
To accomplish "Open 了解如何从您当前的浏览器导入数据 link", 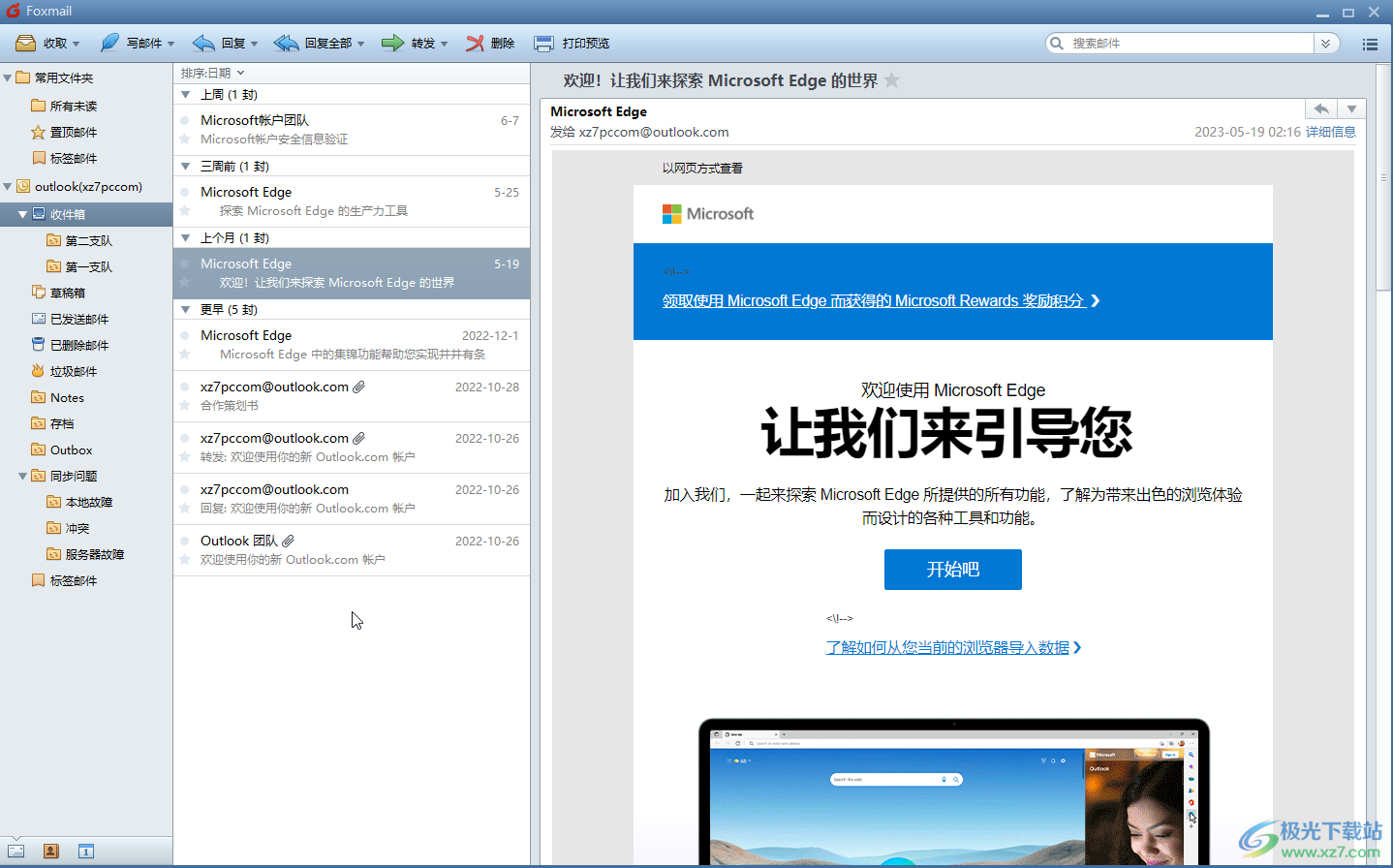I will pyautogui.click(x=953, y=648).
